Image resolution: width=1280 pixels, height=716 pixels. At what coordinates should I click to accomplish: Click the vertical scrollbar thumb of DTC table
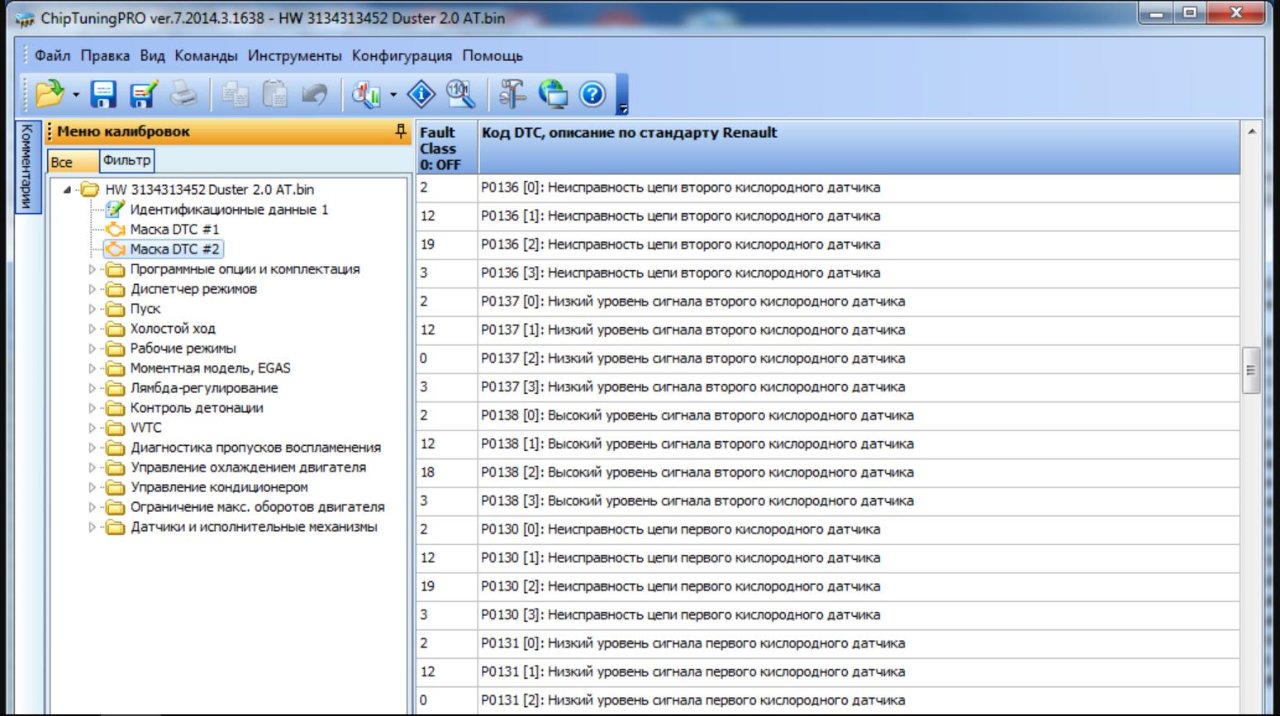click(1250, 370)
